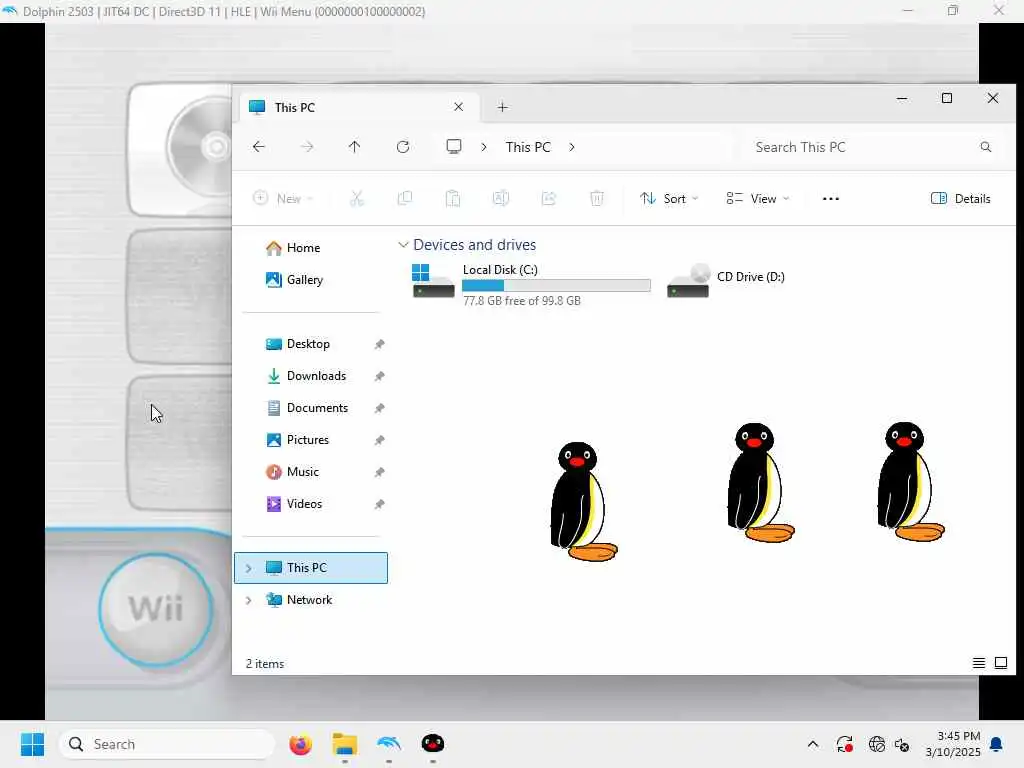Collapse the Devices and drives group
This screenshot has width=1024, height=768.
[403, 245]
